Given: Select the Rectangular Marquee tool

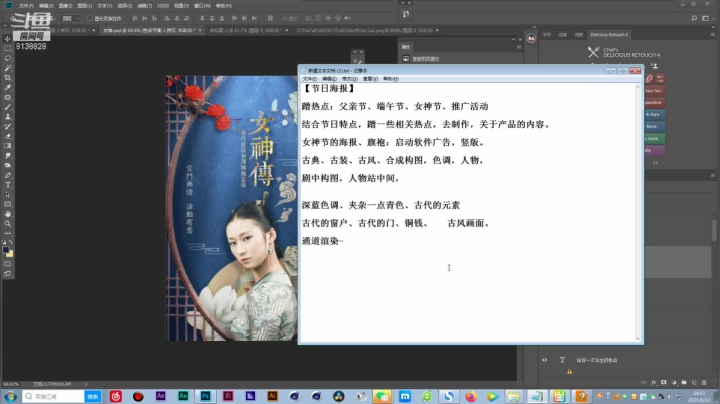Looking at the screenshot, I should point(7,48).
